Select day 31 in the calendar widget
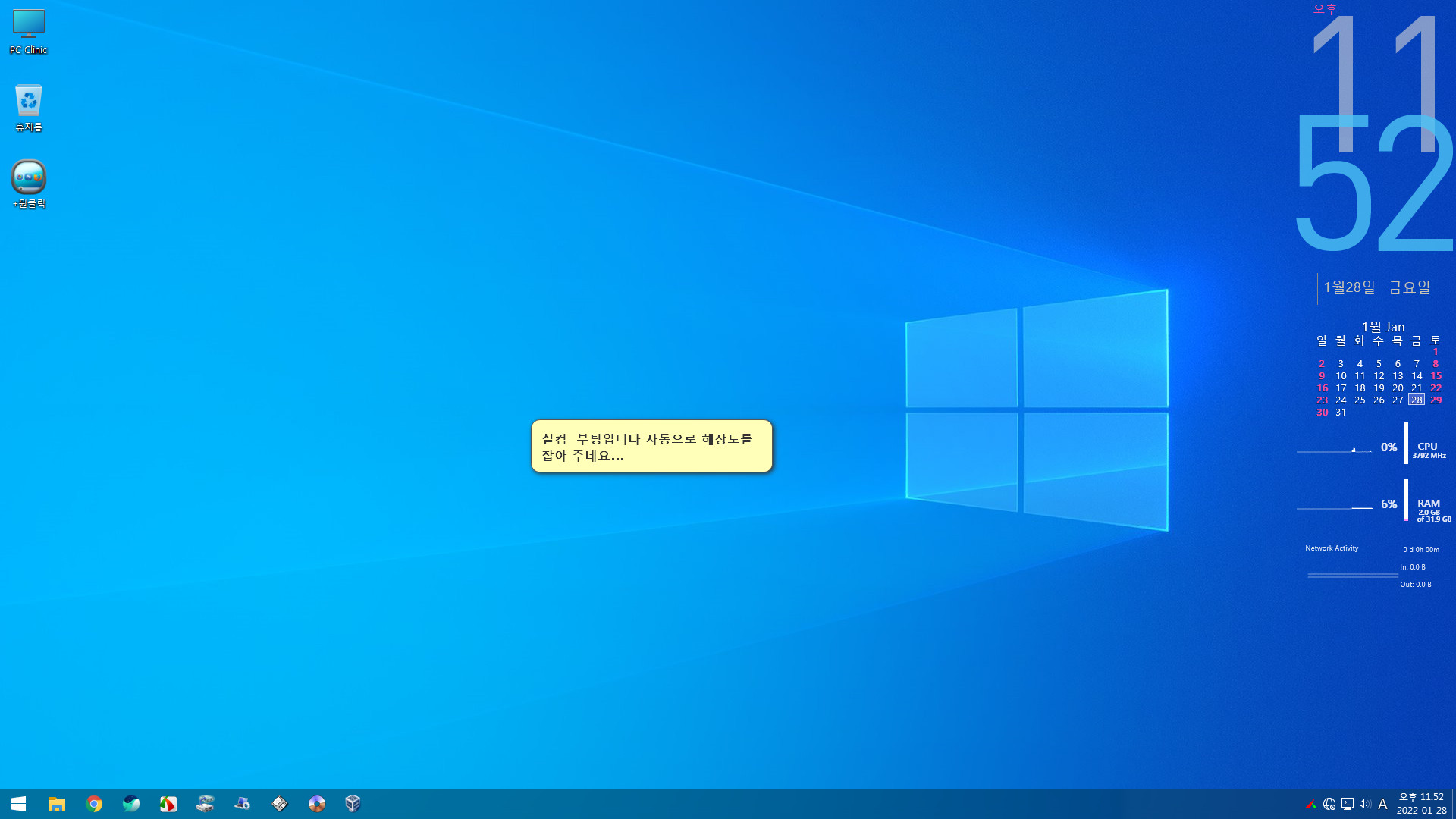This screenshot has width=1456, height=819. (x=1341, y=412)
